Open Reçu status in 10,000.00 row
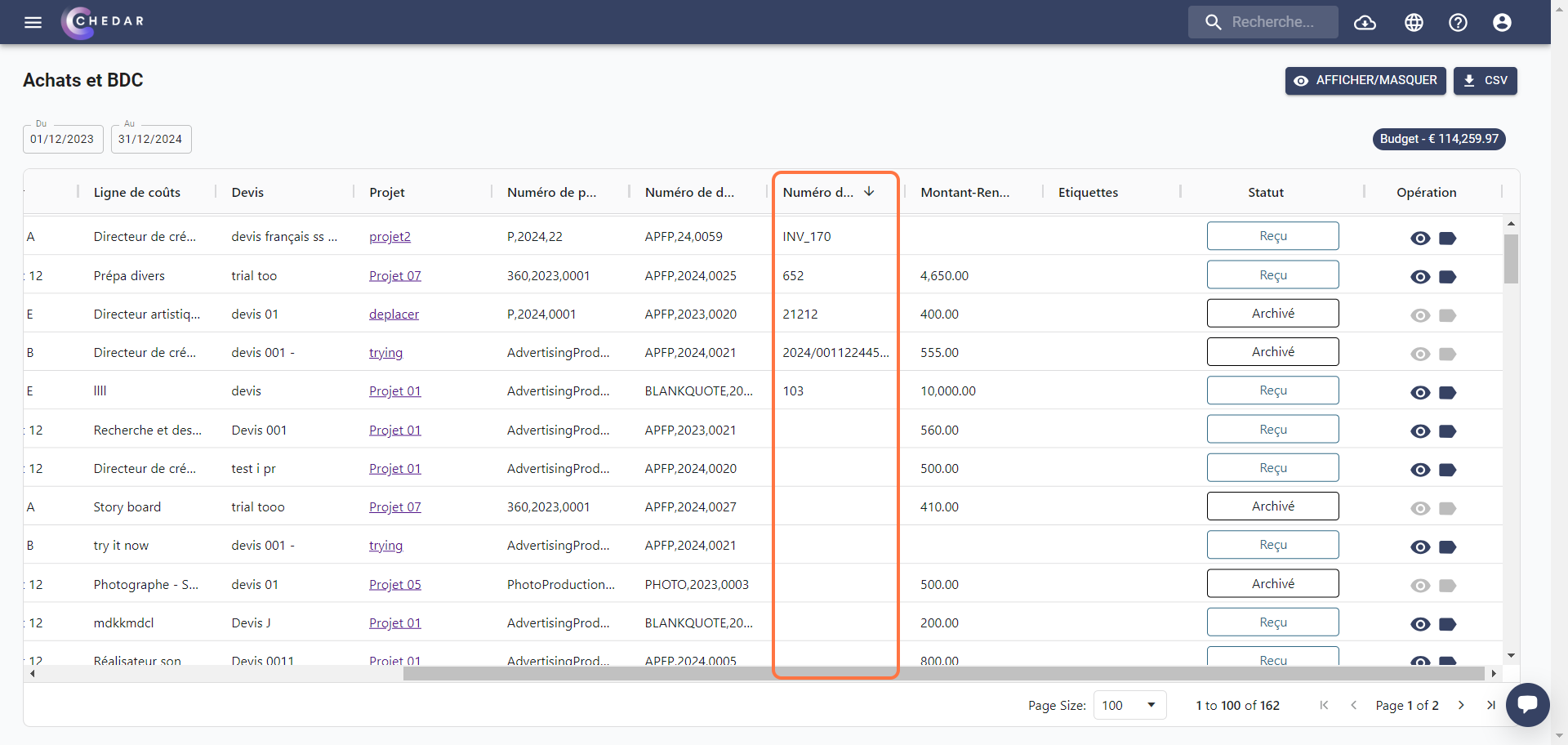 pyautogui.click(x=1273, y=390)
